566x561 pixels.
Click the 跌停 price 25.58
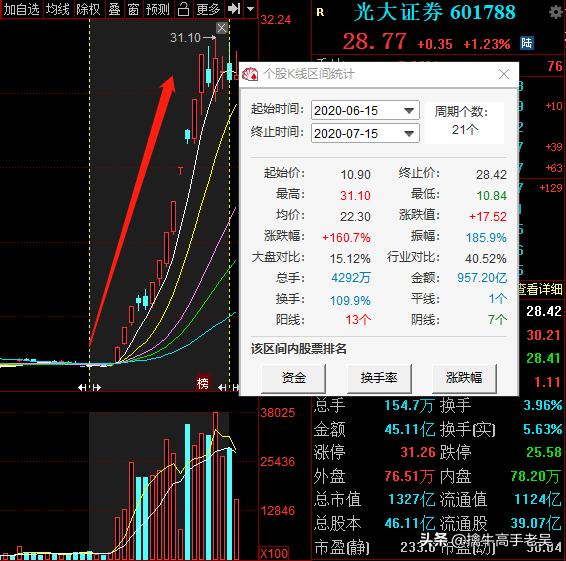click(x=544, y=452)
